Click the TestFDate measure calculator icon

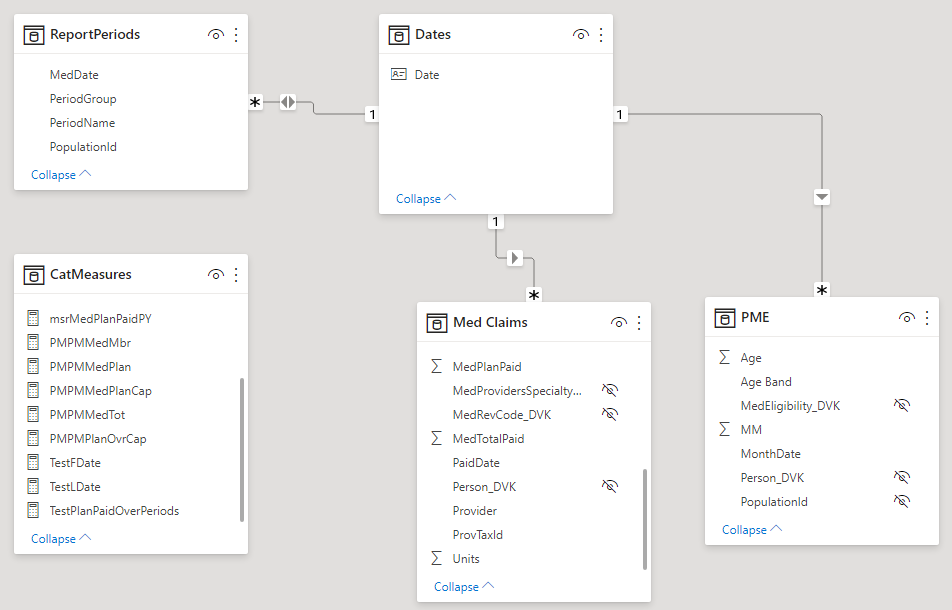[33, 462]
